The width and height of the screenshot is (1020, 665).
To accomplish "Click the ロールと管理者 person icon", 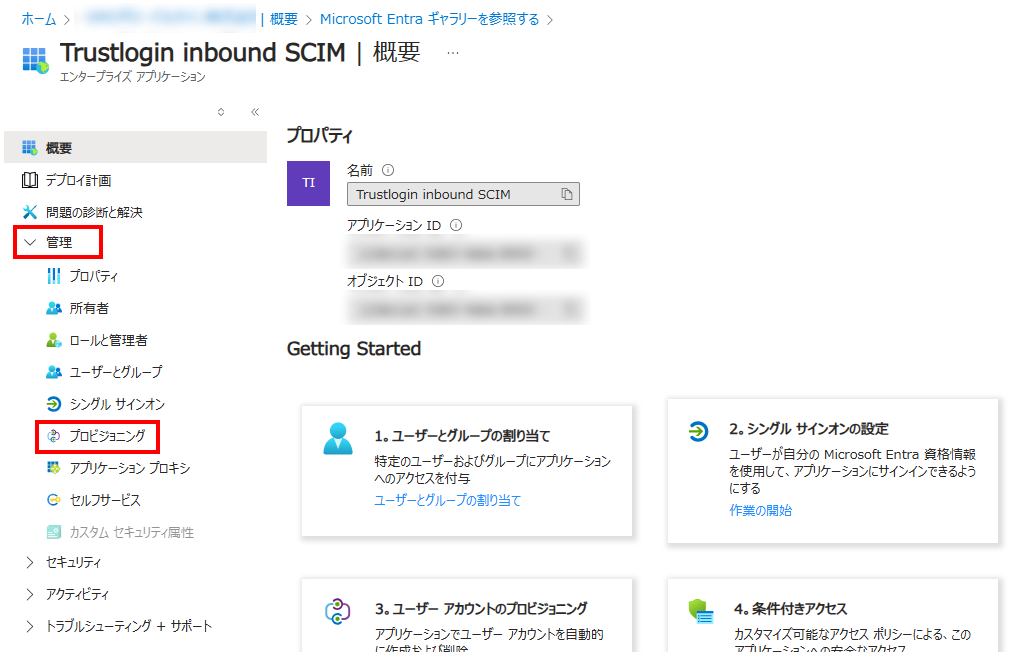I will coord(54,340).
